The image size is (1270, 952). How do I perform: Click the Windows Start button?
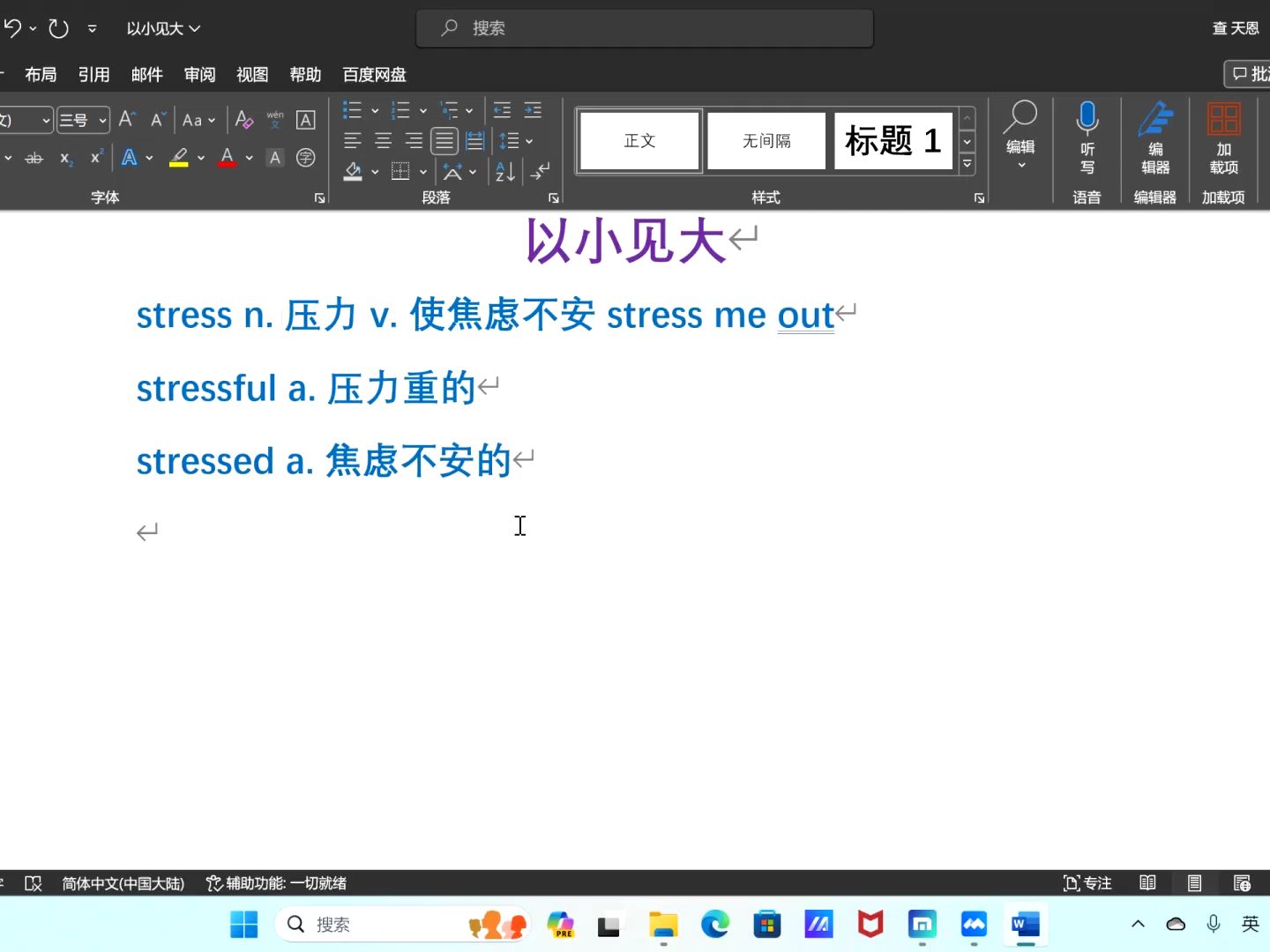244,924
